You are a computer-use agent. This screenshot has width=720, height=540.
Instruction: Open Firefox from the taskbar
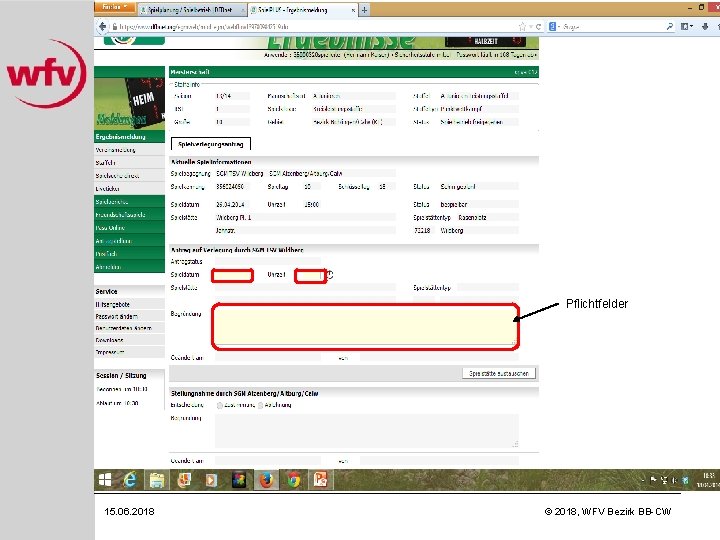(x=266, y=480)
